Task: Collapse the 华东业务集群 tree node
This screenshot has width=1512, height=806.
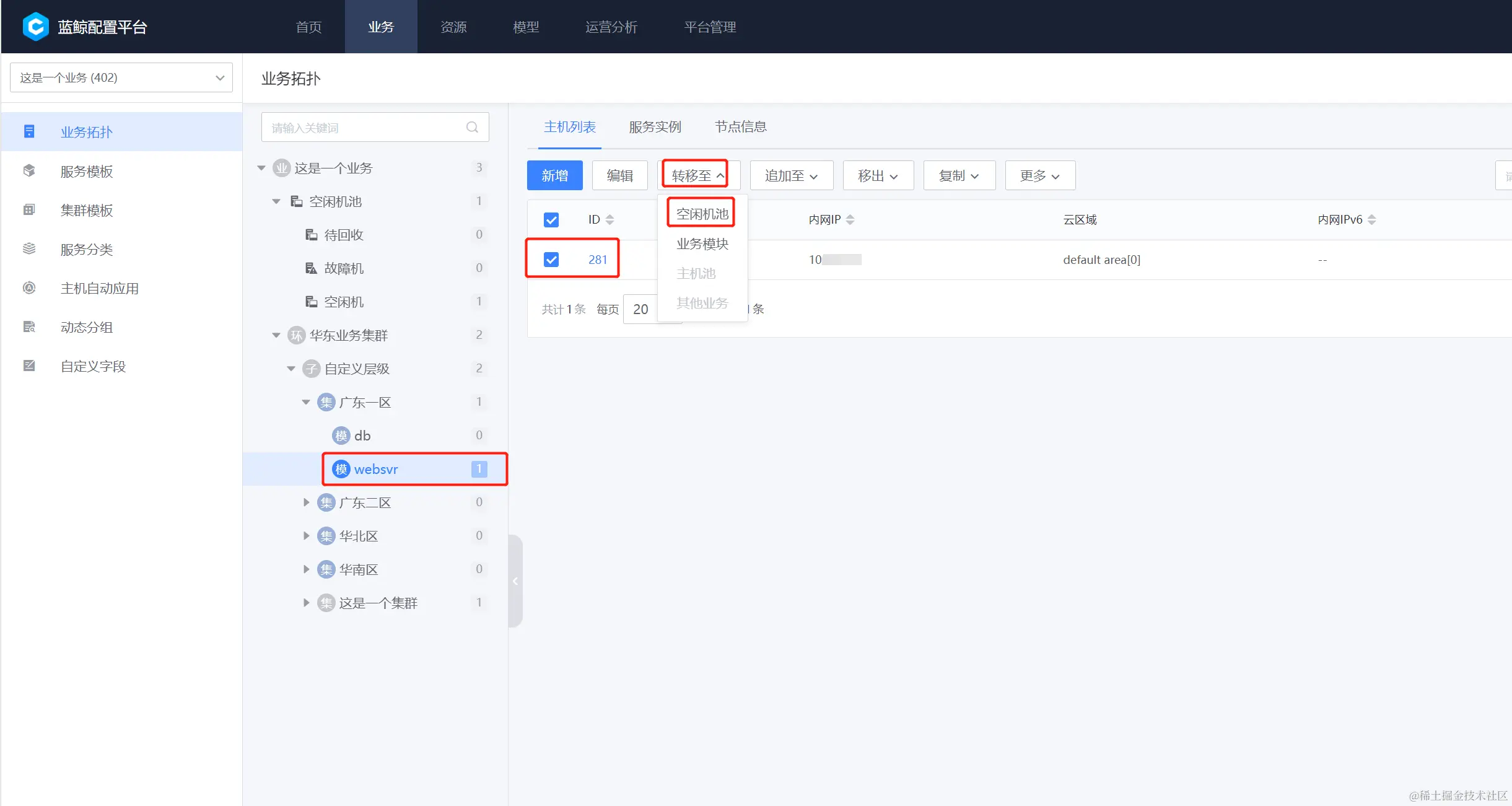Action: click(x=276, y=335)
